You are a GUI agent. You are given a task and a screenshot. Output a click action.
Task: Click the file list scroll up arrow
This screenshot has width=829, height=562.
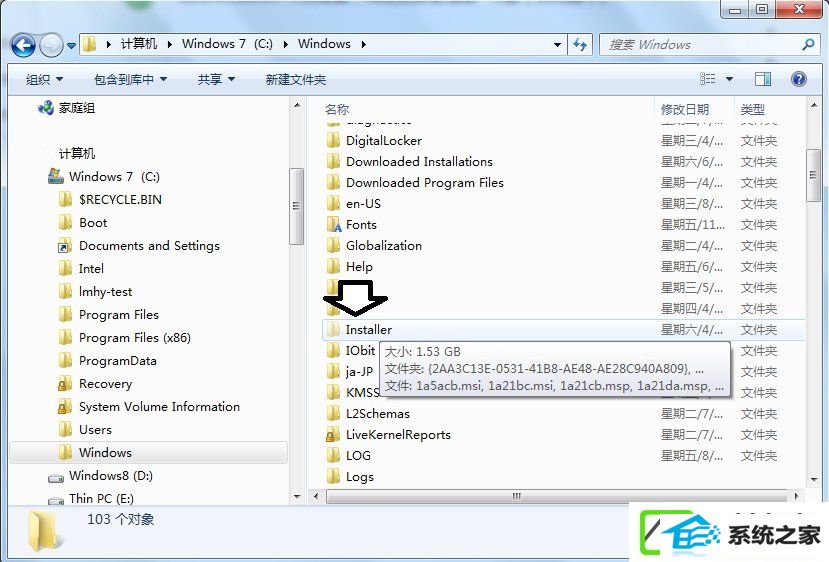814,106
